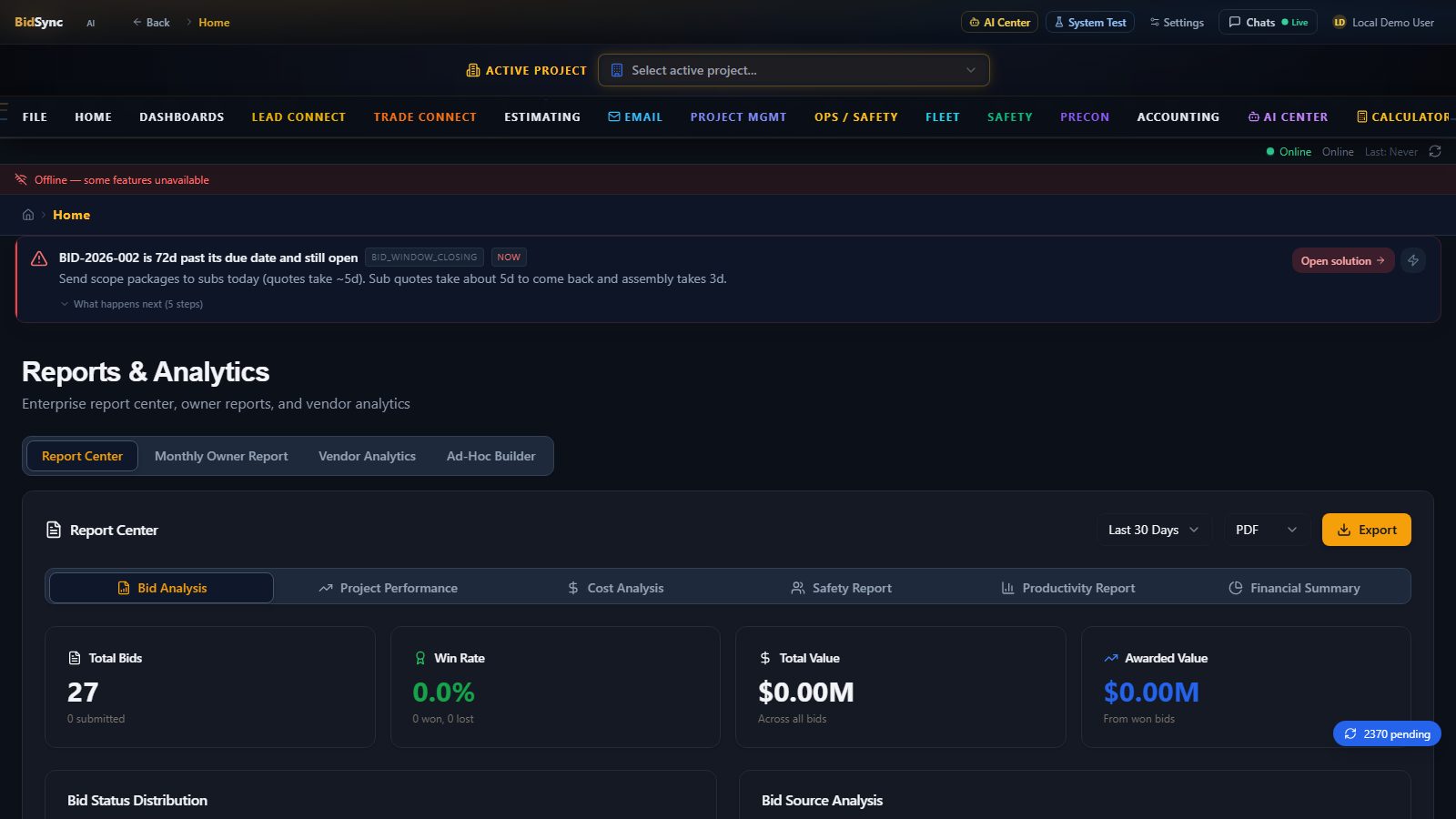This screenshot has height=819, width=1456.
Task: Expand What happens next (5 steps)
Action: (132, 304)
